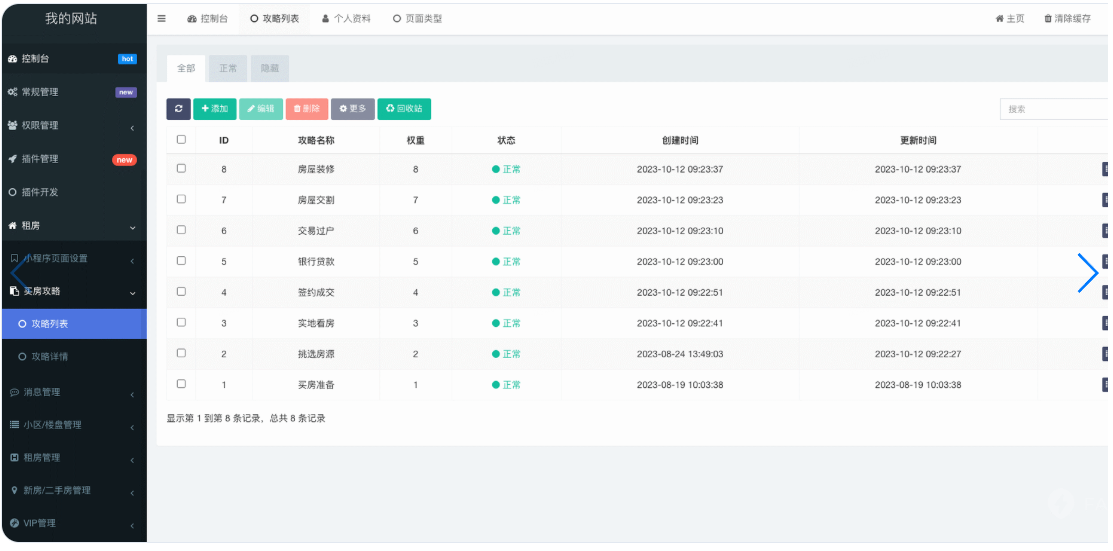Viewport: 1113px width, 551px height.
Task: Open the 更多 dropdown button
Action: (x=352, y=108)
